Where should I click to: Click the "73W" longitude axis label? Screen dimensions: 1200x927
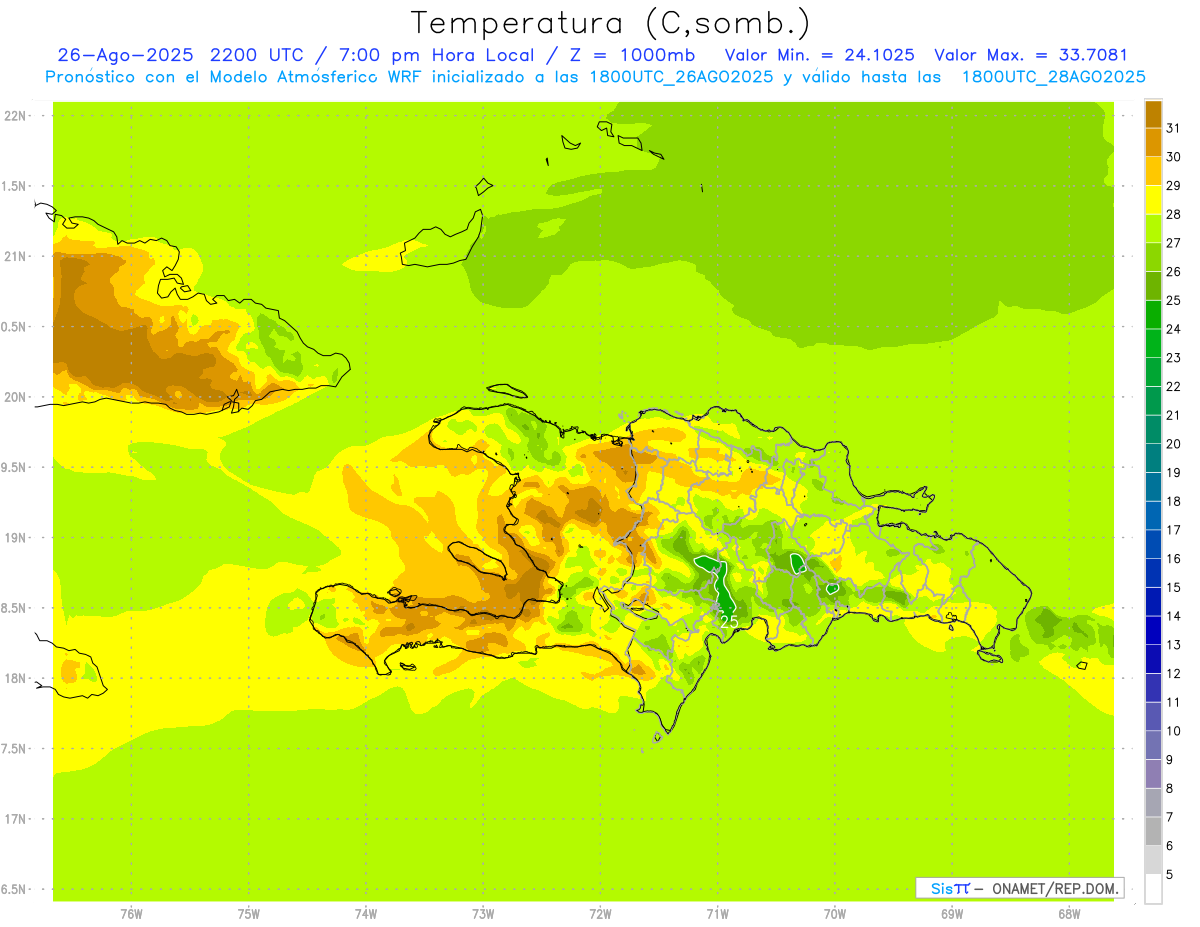click(x=483, y=914)
